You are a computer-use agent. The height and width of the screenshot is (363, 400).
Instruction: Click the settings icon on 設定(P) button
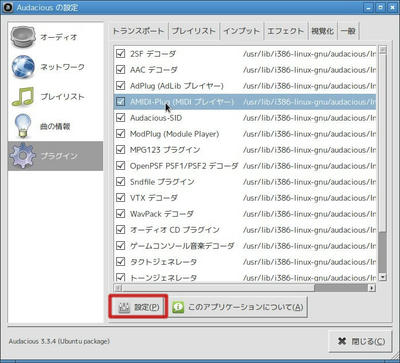point(124,307)
